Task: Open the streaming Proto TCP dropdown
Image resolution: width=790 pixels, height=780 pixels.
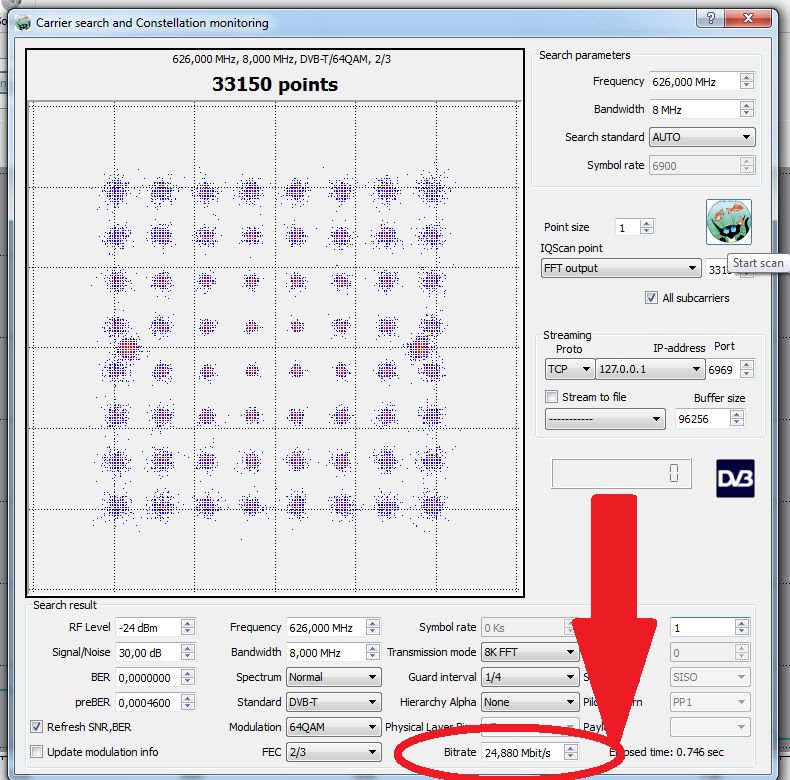Action: coord(569,369)
